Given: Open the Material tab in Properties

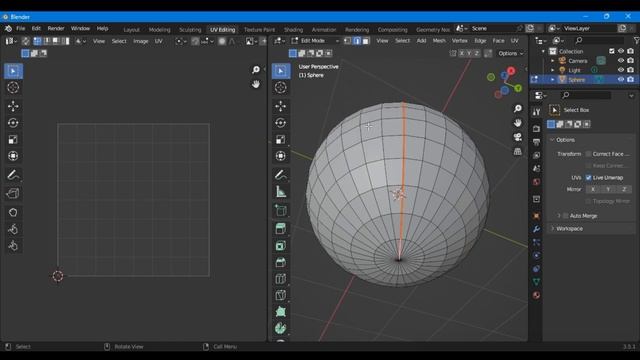Looking at the screenshot, I should click(x=536, y=295).
